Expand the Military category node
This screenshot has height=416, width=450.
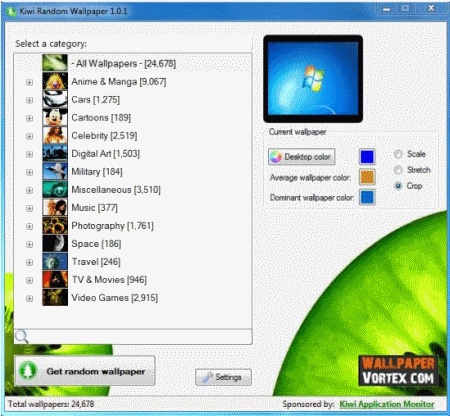tap(30, 172)
